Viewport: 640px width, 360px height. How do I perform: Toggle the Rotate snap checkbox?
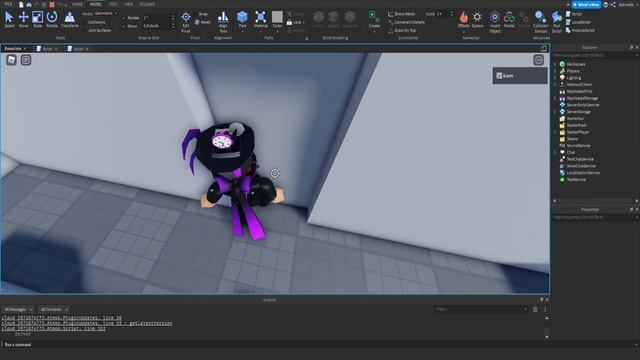point(124,18)
